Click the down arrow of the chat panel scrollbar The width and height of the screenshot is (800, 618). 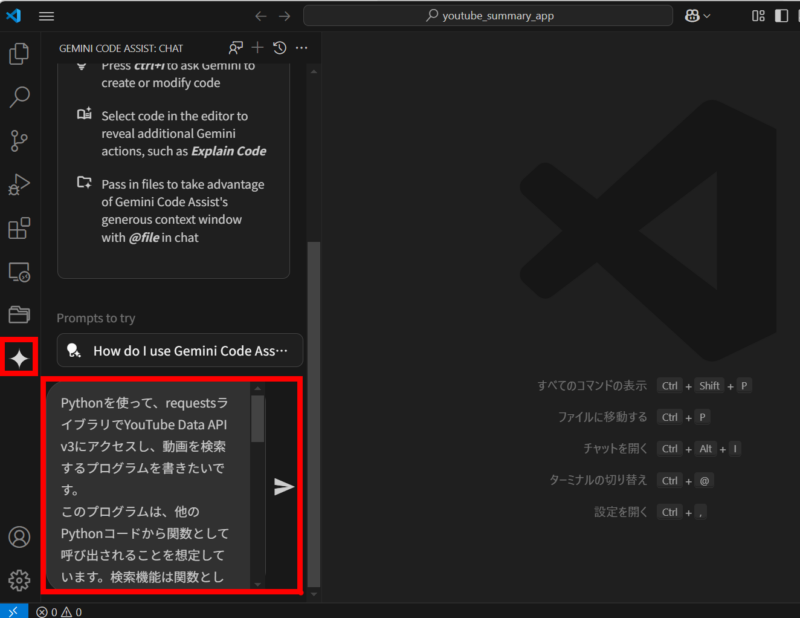point(314,594)
